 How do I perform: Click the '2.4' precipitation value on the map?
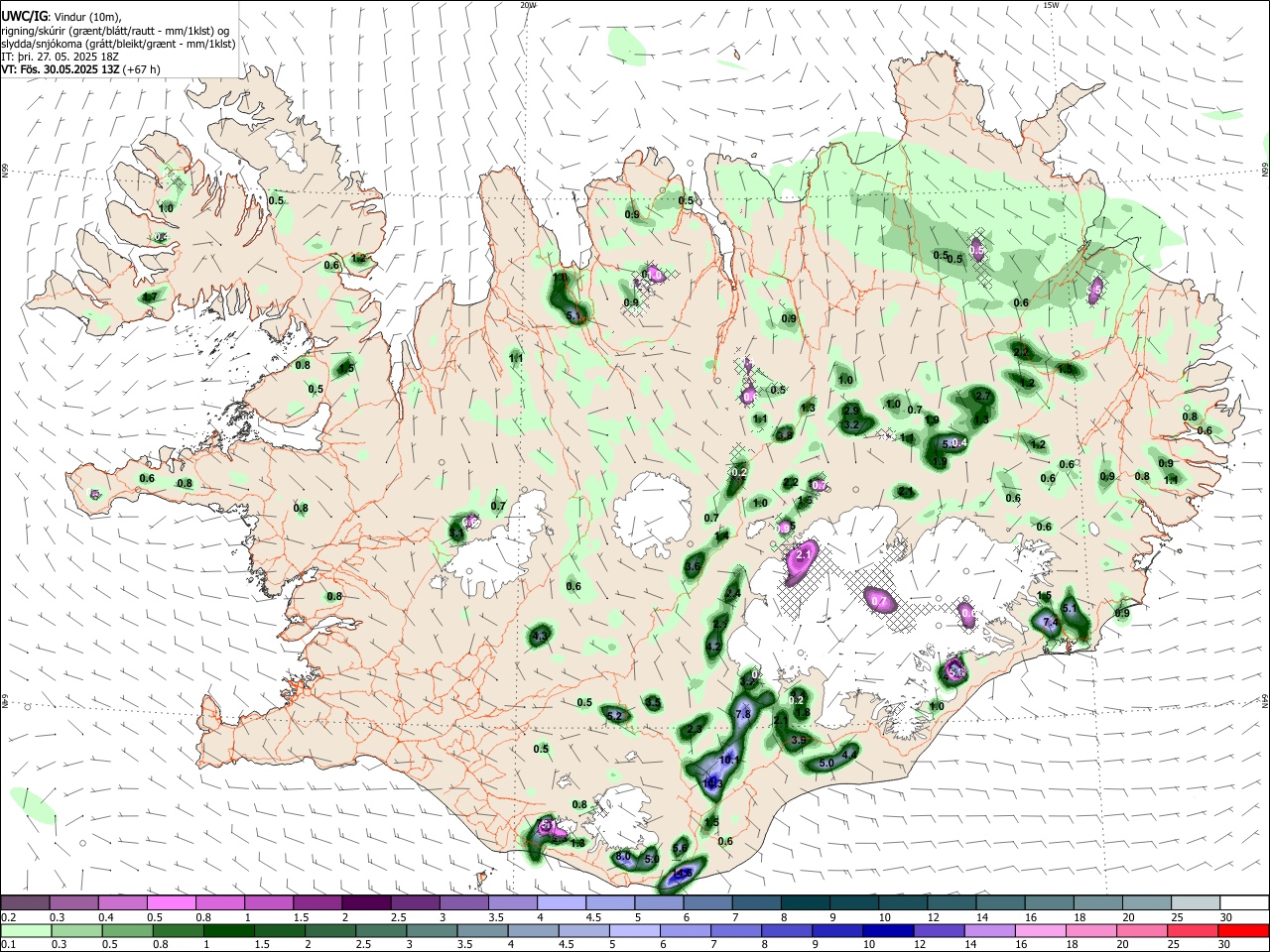(x=733, y=594)
